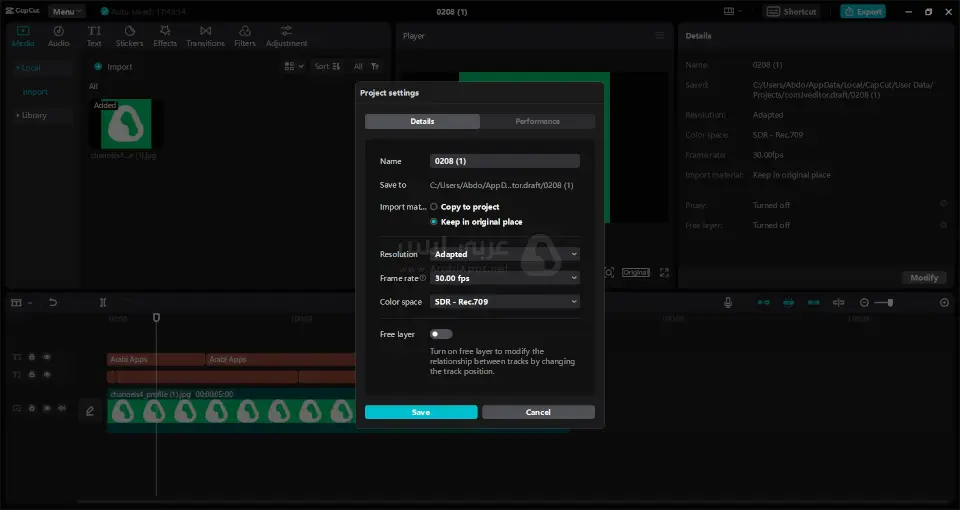Click the cover edit pencil icon

[x=90, y=411]
